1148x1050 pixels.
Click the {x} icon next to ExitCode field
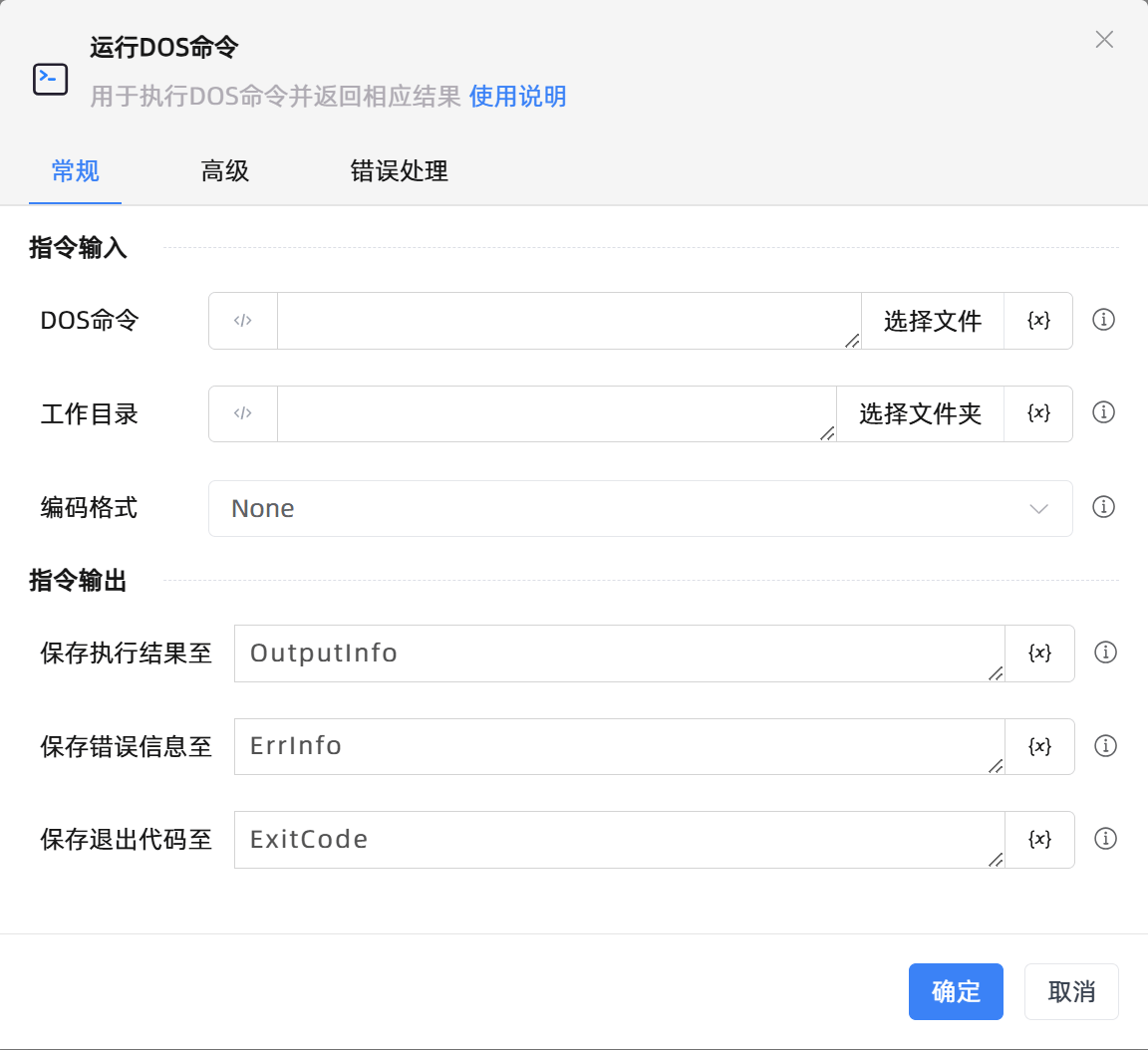(x=1040, y=840)
